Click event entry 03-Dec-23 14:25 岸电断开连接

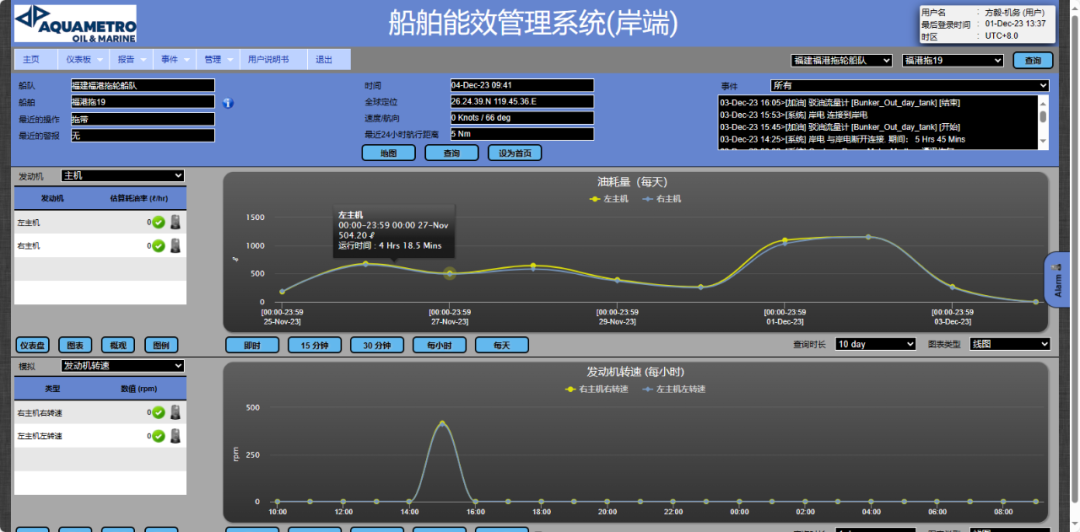coord(842,140)
